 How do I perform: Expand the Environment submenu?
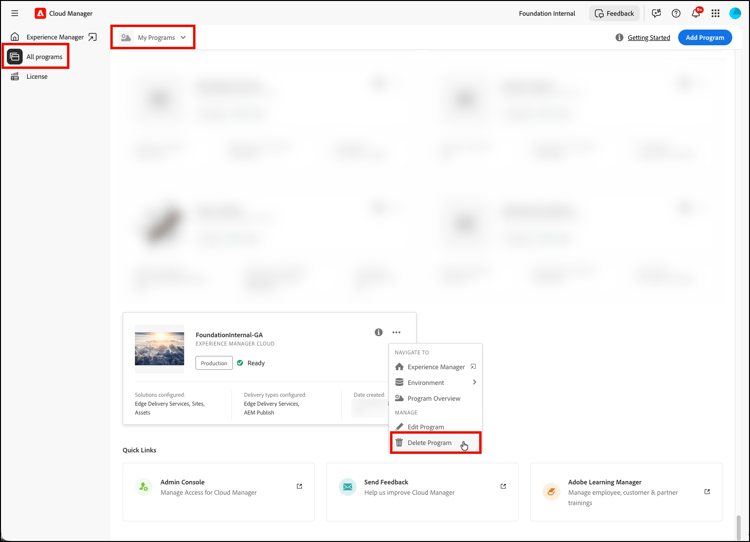coord(435,383)
